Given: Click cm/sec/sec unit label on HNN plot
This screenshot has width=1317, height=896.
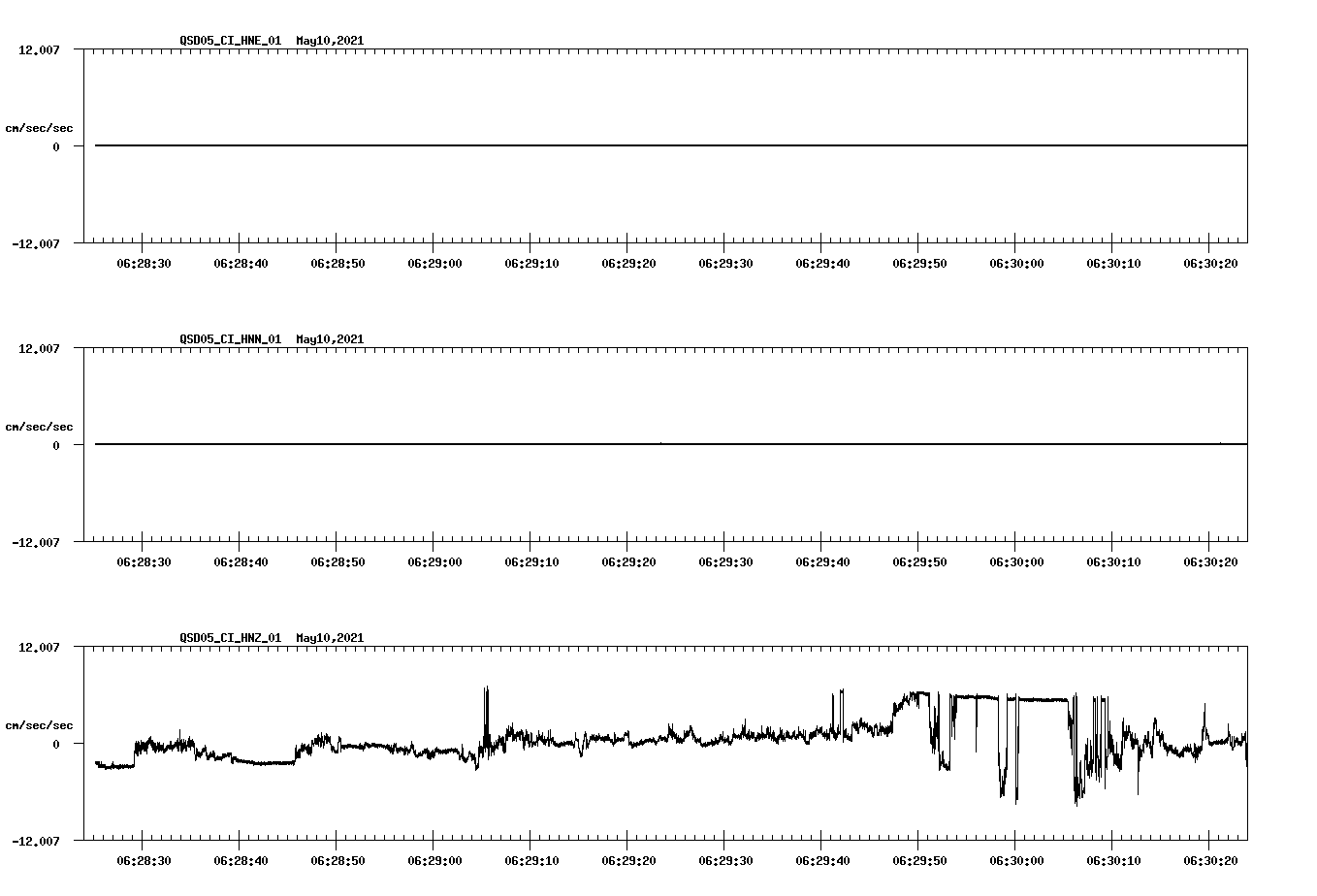Looking at the screenshot, I should 39,427.
